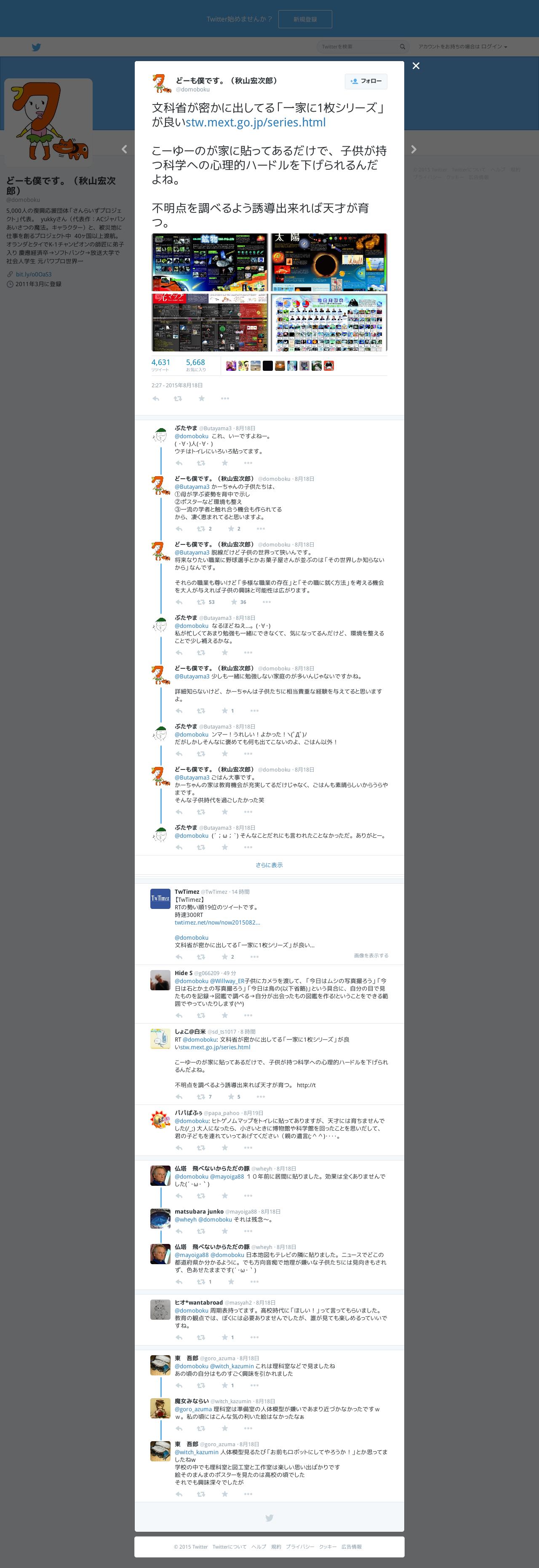539x1568 pixels.
Task: Open the 太陽 poster thumbnail
Action: pyautogui.click(x=329, y=263)
